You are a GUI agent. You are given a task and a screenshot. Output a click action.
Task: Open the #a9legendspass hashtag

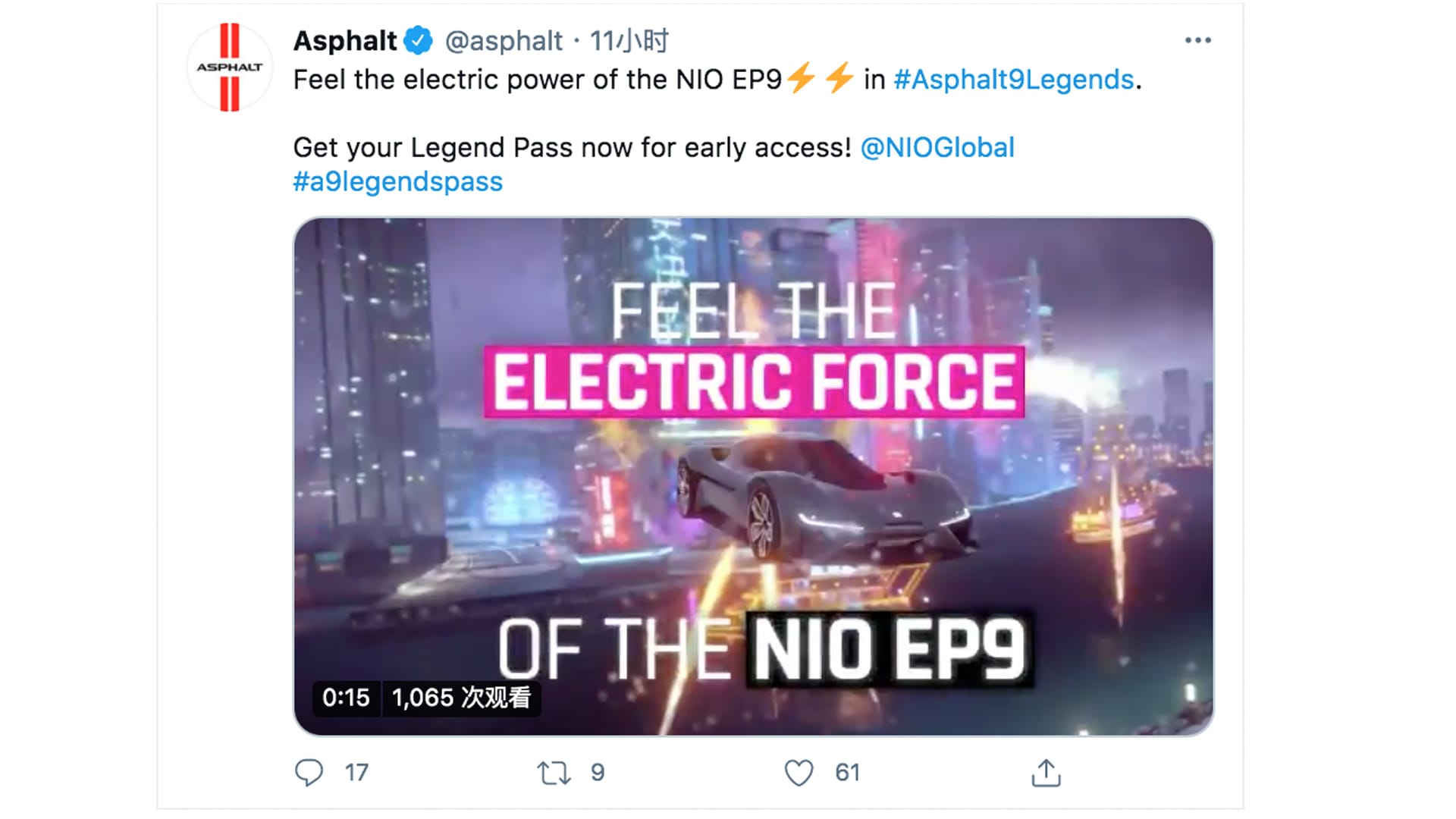point(398,182)
